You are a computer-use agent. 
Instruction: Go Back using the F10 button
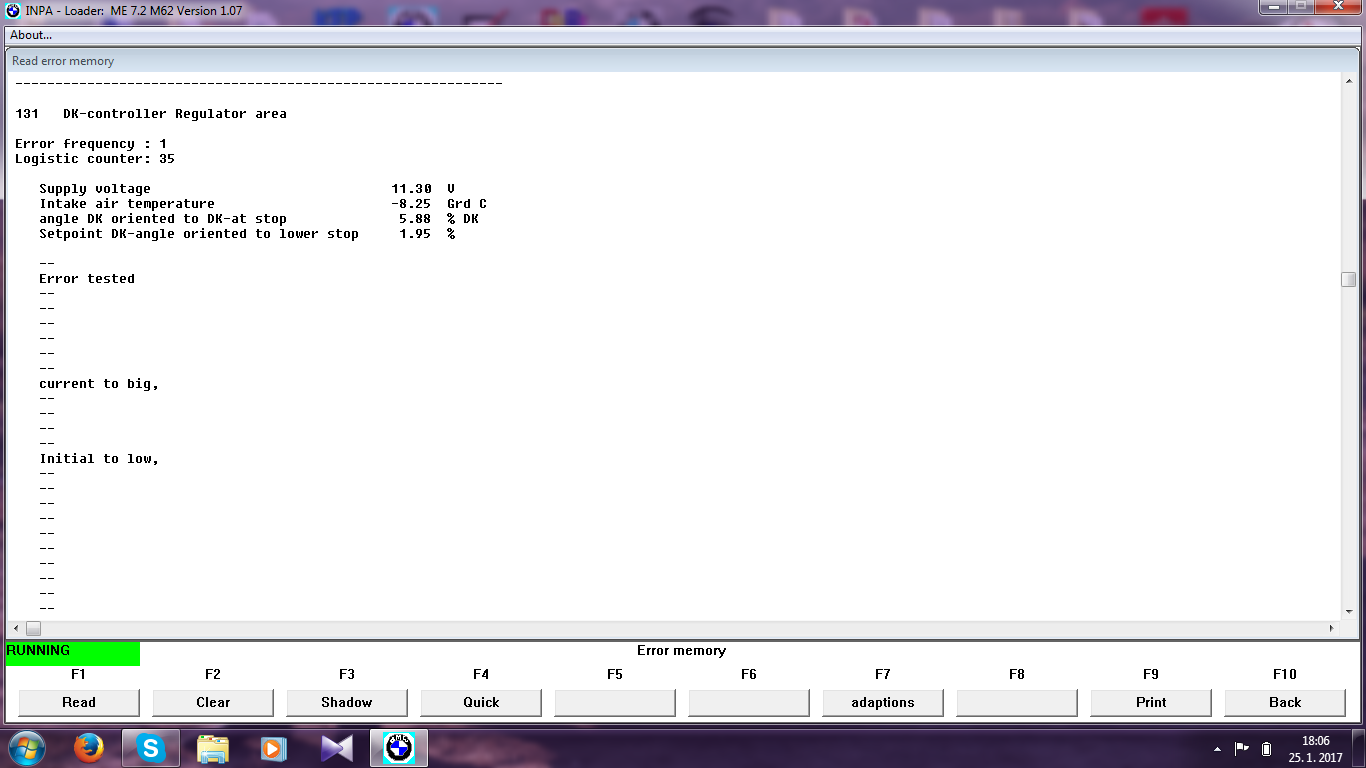[1285, 702]
